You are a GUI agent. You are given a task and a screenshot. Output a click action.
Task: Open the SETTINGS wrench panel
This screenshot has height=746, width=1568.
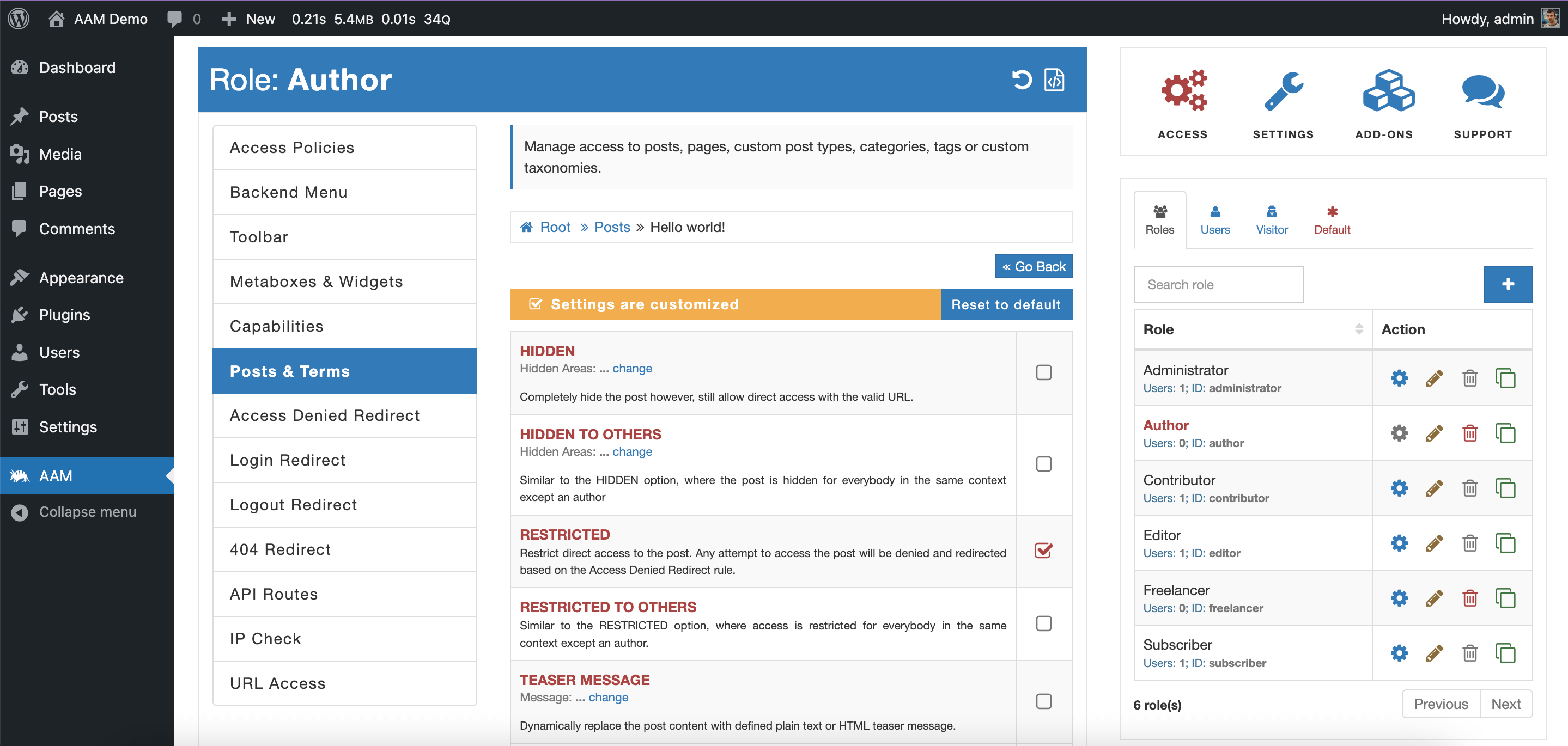point(1283,104)
